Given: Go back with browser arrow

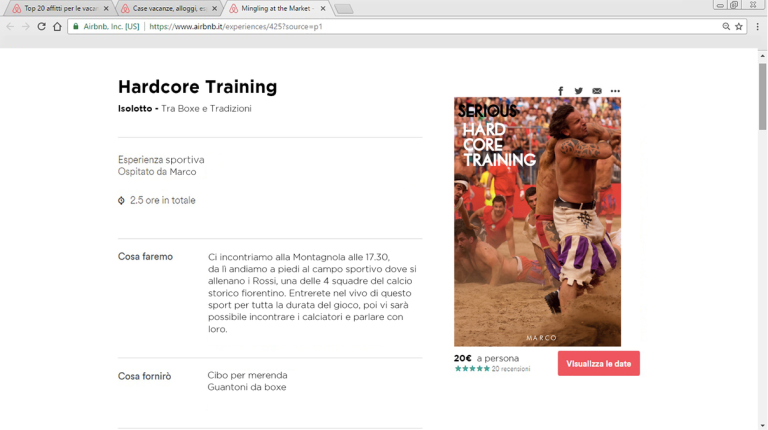Looking at the screenshot, I should point(10,26).
